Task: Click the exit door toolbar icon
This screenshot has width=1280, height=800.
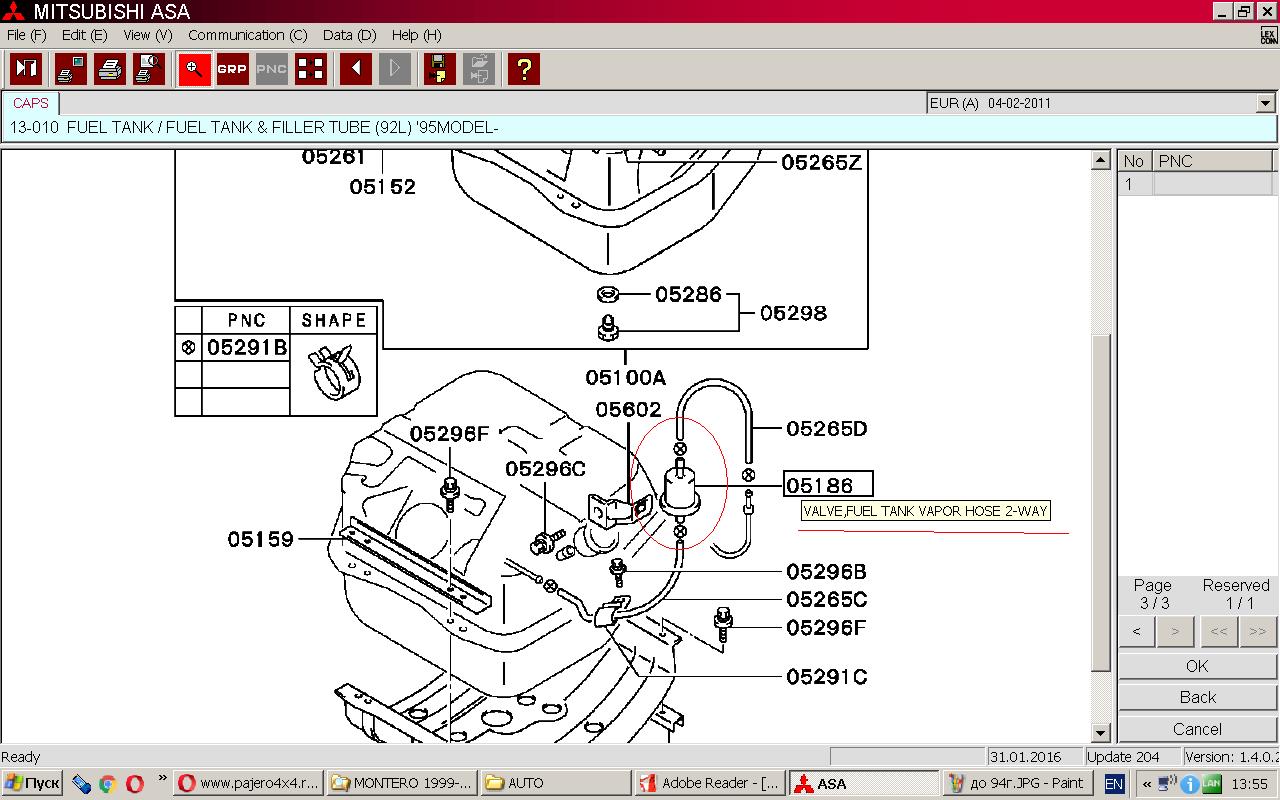Action: (x=26, y=69)
